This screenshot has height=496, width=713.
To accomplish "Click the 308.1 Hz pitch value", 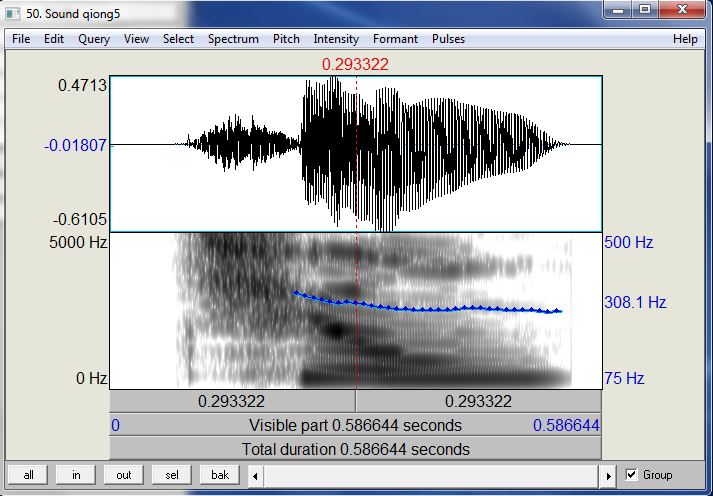I will coord(635,302).
